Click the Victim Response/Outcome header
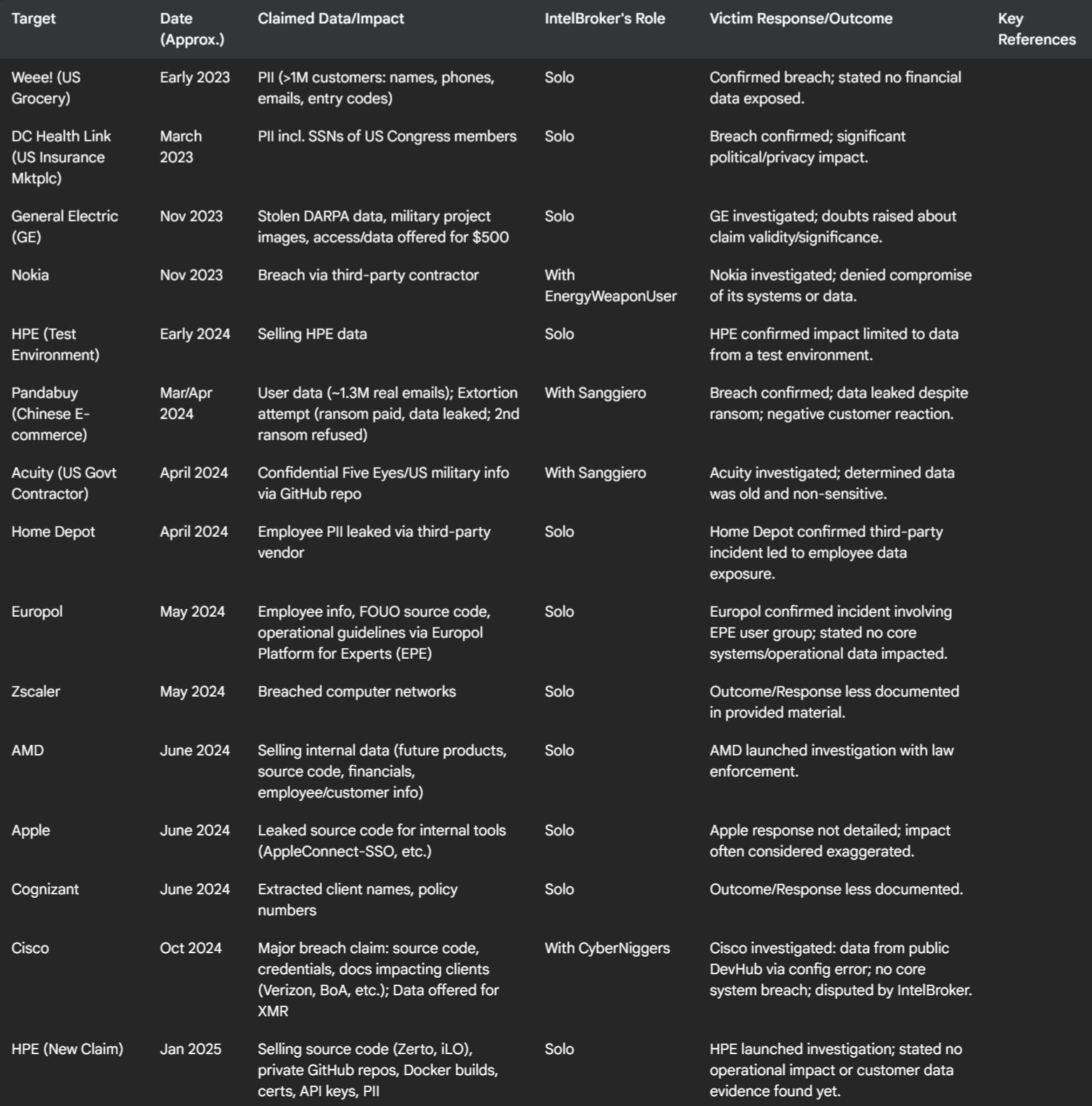The width and height of the screenshot is (1092, 1106). coord(801,19)
